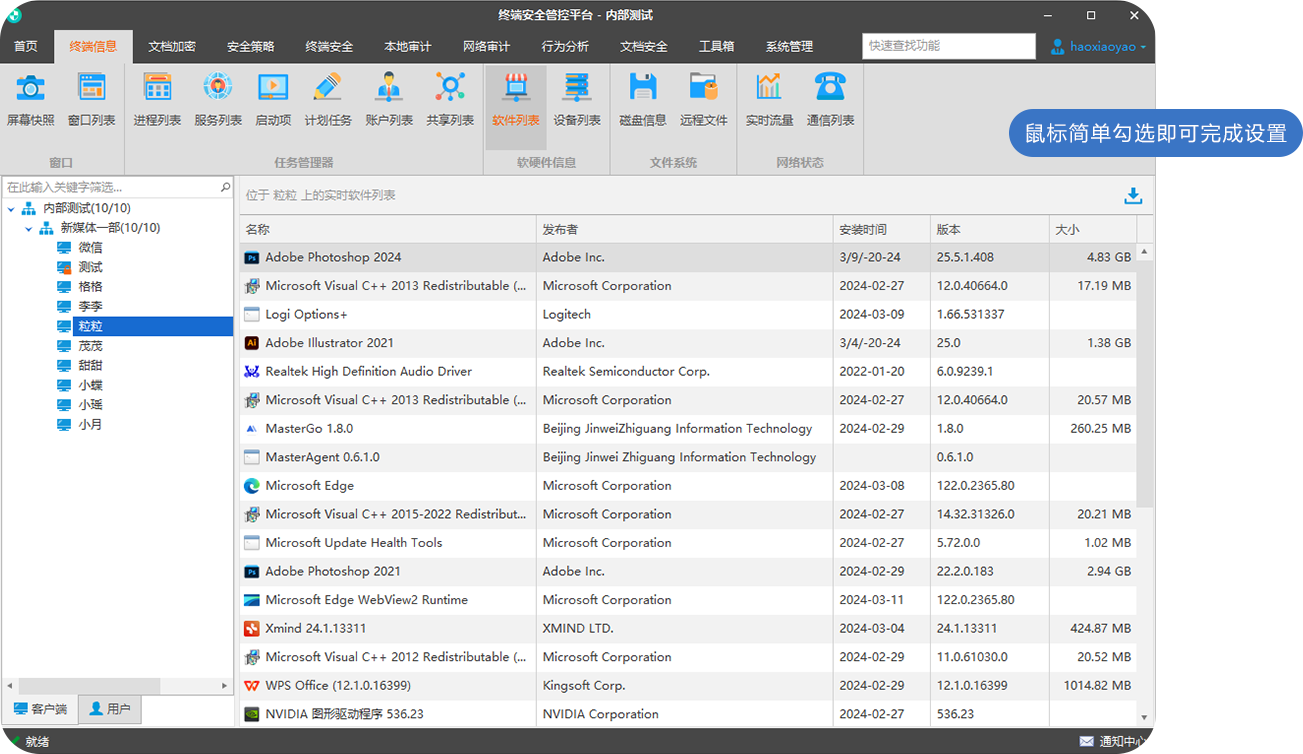Click the Logi Options+ name cell

388,314
